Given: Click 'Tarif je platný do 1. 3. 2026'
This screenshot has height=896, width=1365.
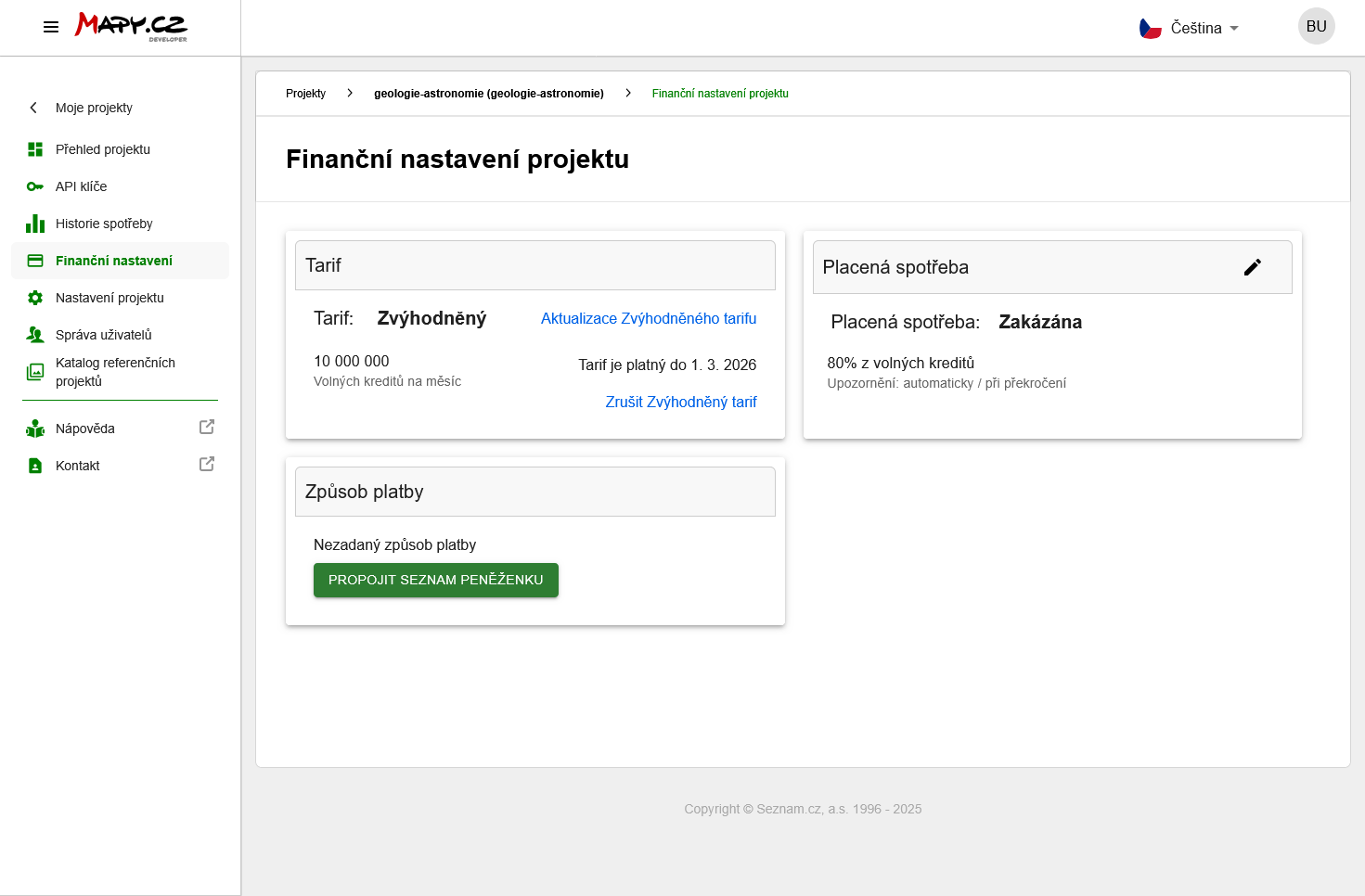Looking at the screenshot, I should (x=667, y=365).
